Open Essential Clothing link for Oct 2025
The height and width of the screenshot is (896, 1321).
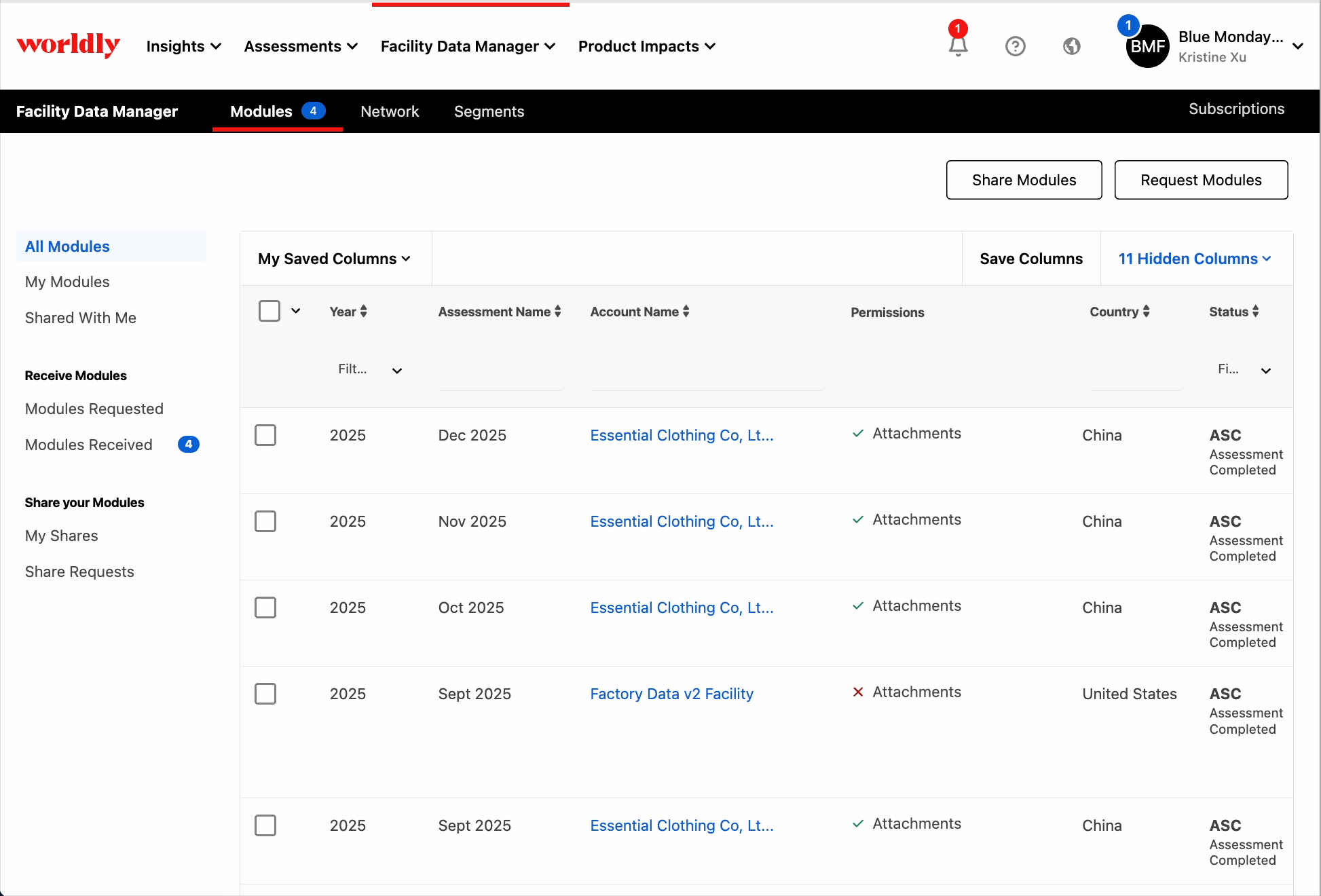pos(682,608)
